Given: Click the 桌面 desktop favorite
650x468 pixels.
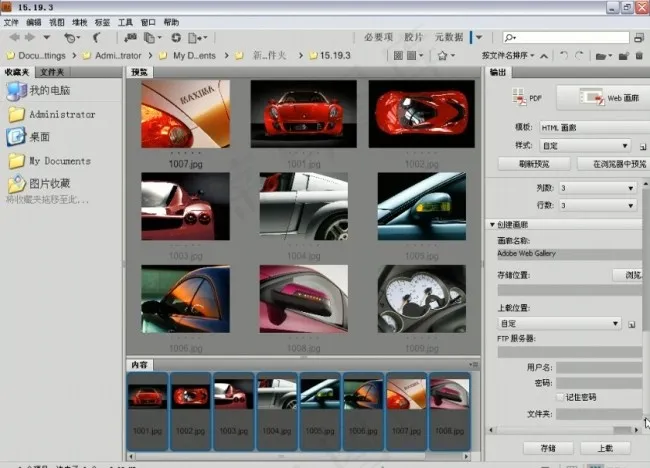Looking at the screenshot, I should pos(39,137).
